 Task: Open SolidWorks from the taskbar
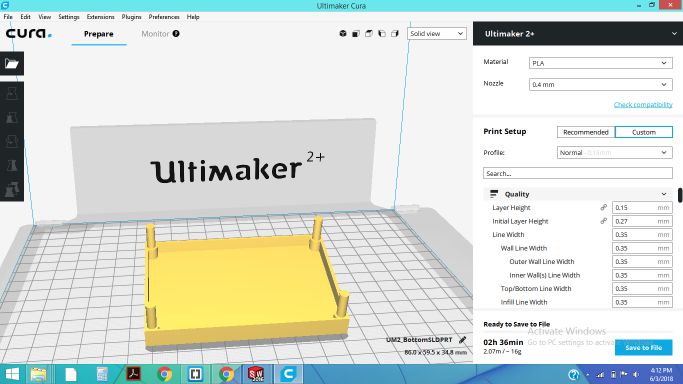click(x=256, y=374)
